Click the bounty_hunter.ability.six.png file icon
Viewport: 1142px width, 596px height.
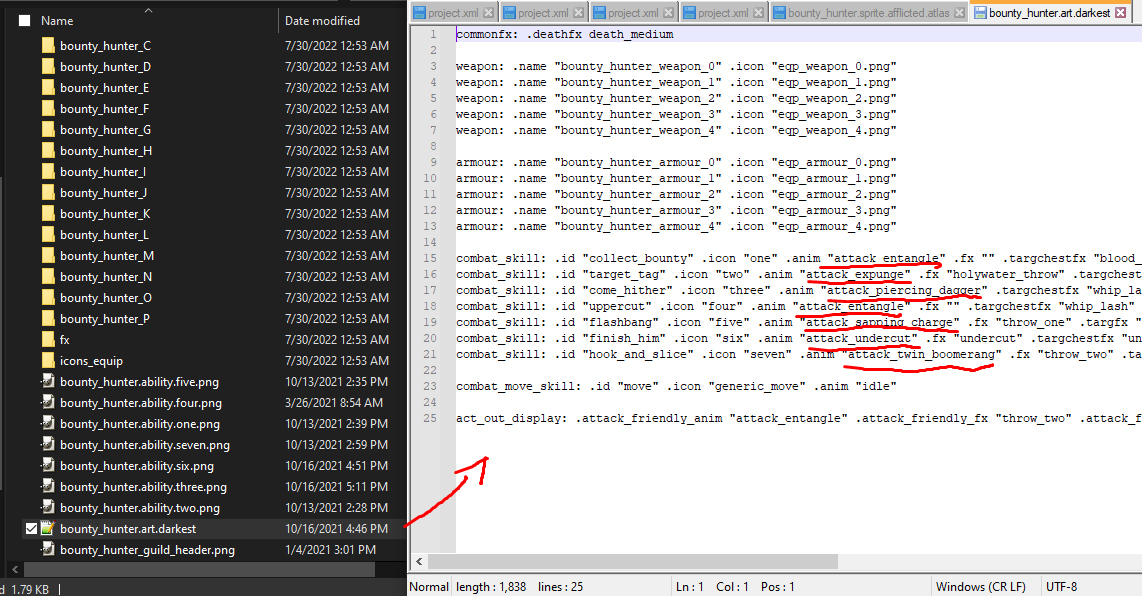tap(48, 466)
